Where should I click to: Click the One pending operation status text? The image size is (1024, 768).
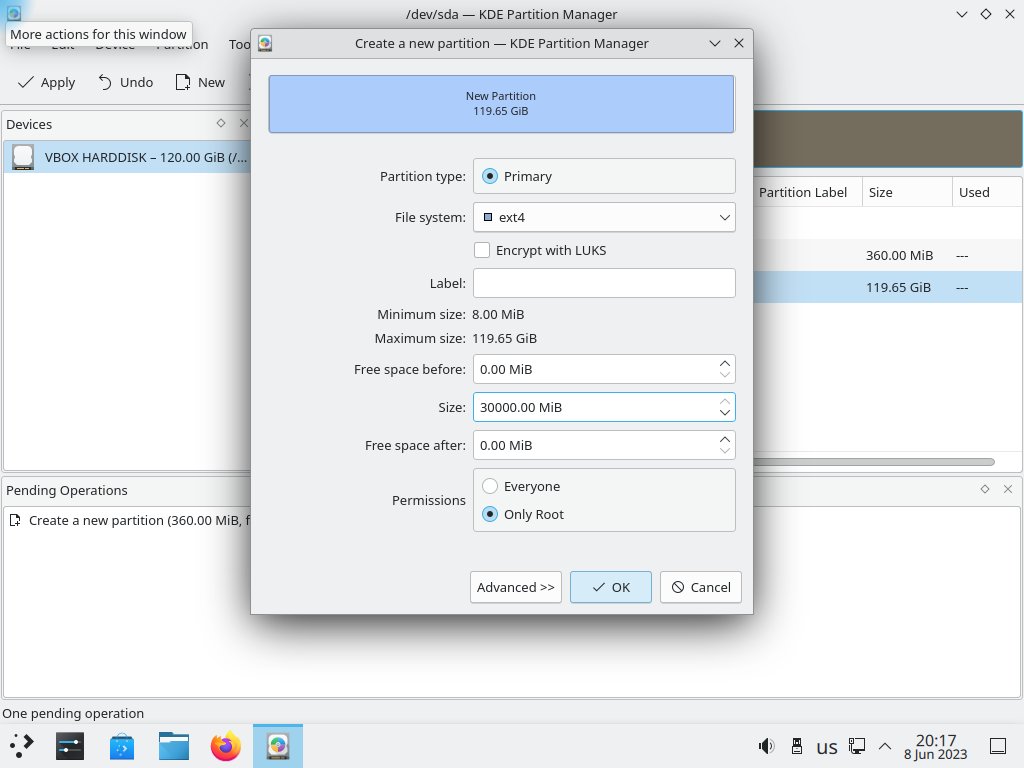coord(73,713)
